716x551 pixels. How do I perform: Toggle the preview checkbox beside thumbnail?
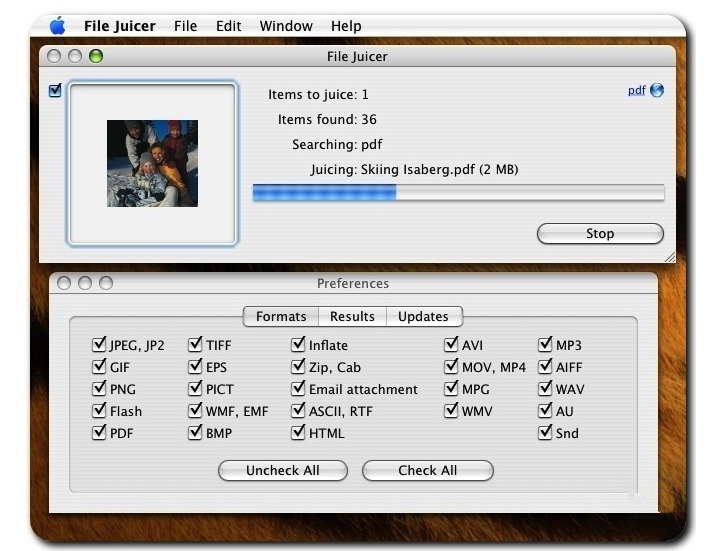pos(55,90)
